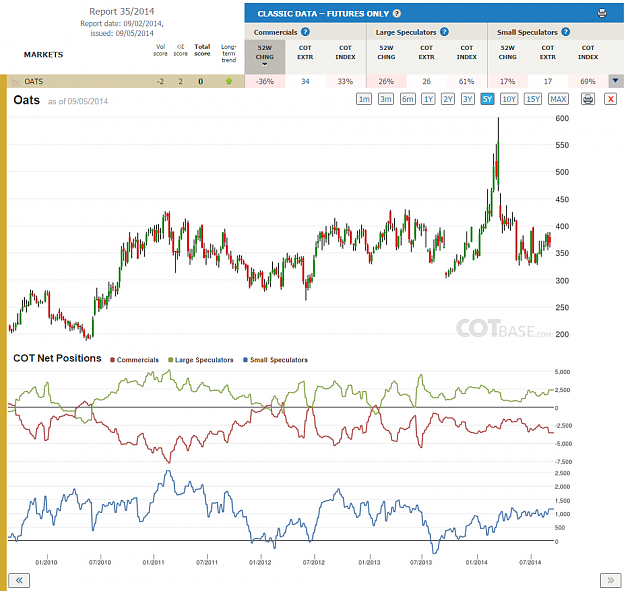Collapse the OATS row with dropdown arrow
This screenshot has width=625, height=591.
pyautogui.click(x=615, y=81)
